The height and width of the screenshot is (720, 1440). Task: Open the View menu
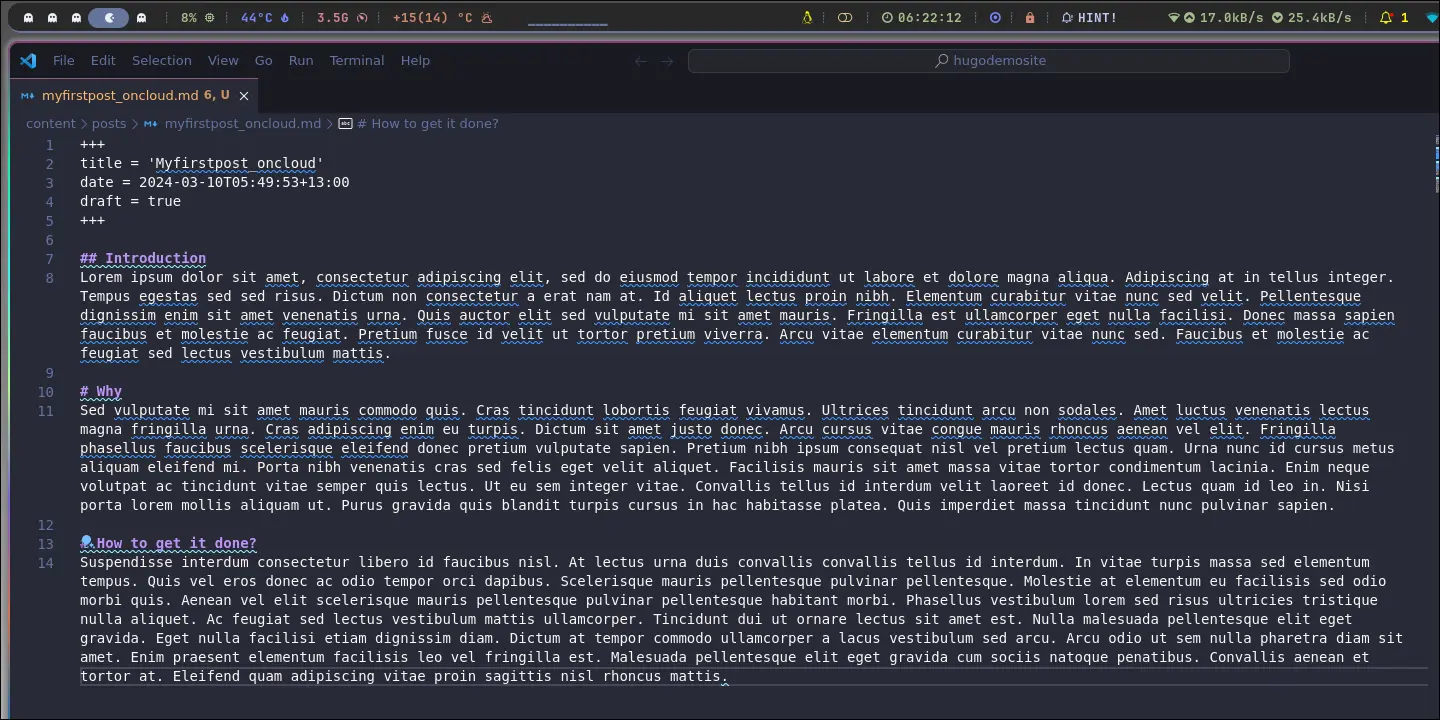pyautogui.click(x=223, y=60)
